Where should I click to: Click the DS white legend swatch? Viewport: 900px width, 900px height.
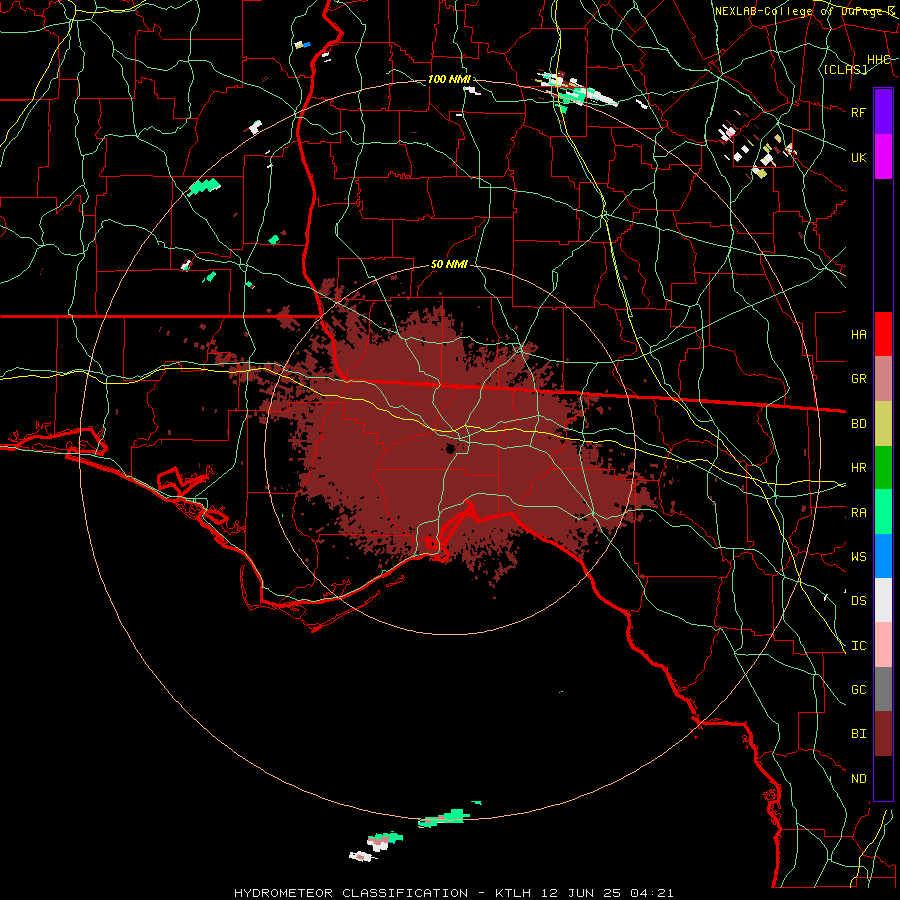[x=883, y=600]
